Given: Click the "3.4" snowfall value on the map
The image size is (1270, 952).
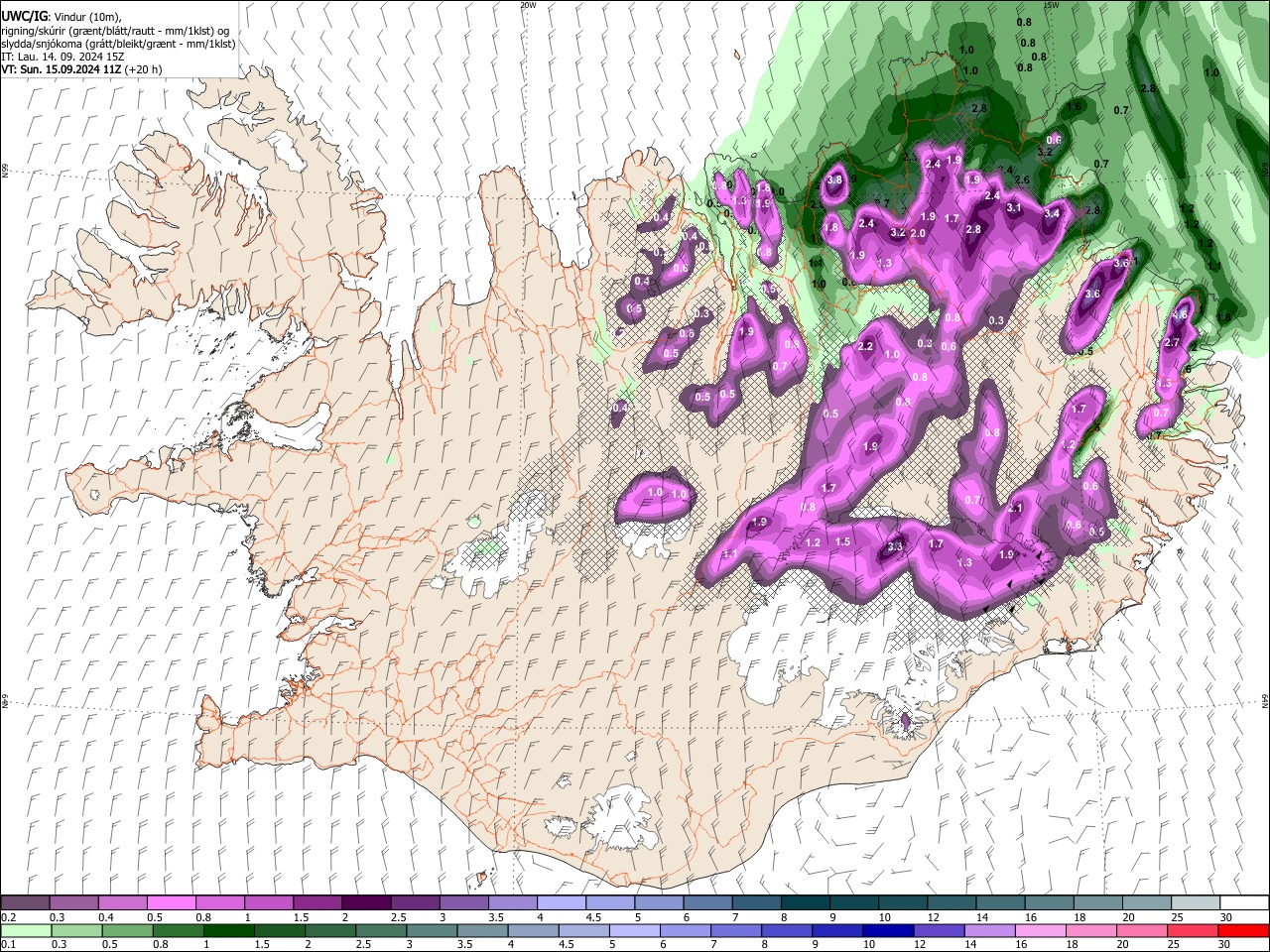Looking at the screenshot, I should tap(1053, 213).
